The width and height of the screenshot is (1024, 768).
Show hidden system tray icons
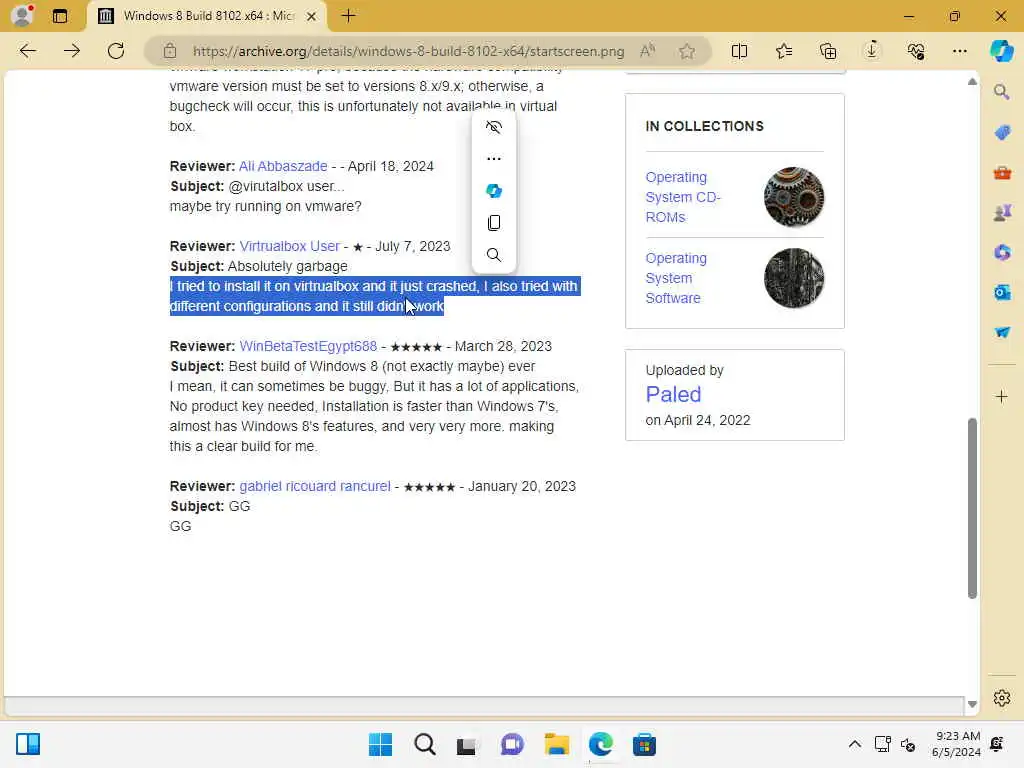coord(854,744)
